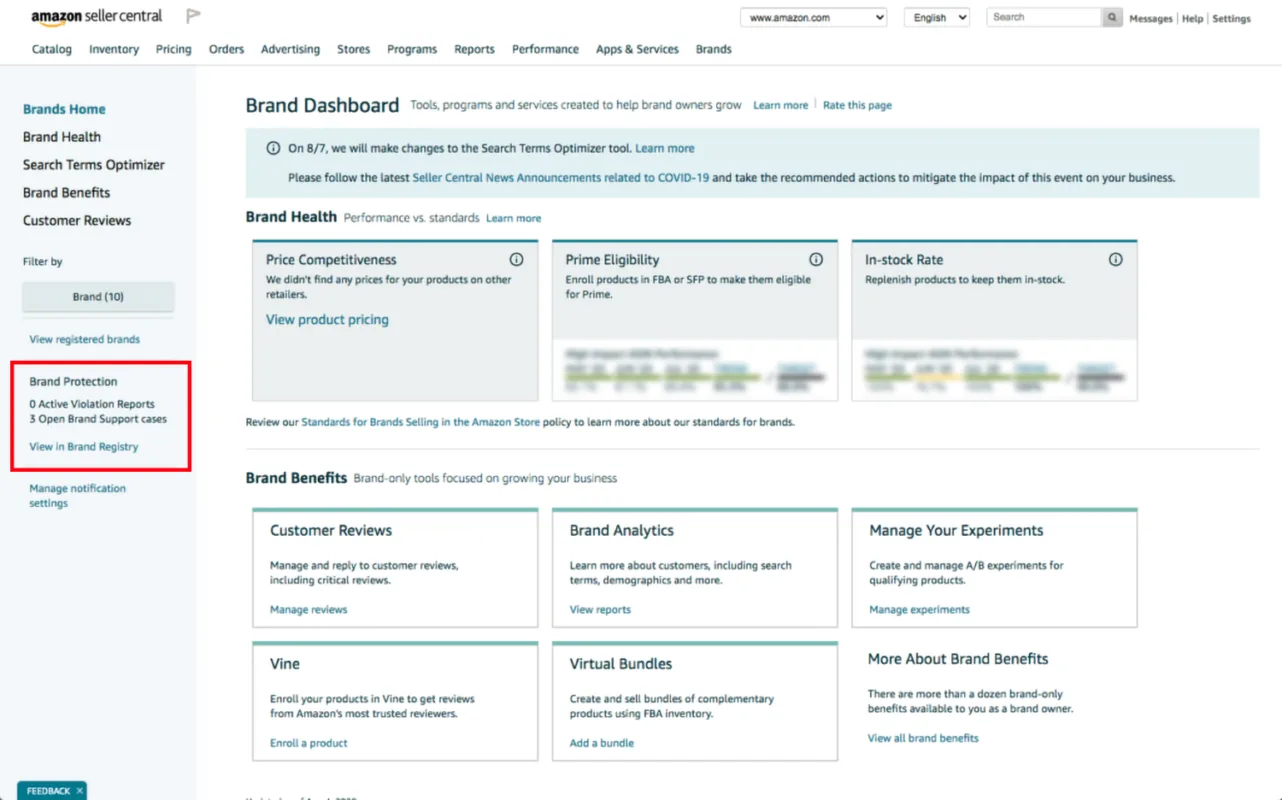
Task: Open the Apps & Services menu
Action: [638, 49]
